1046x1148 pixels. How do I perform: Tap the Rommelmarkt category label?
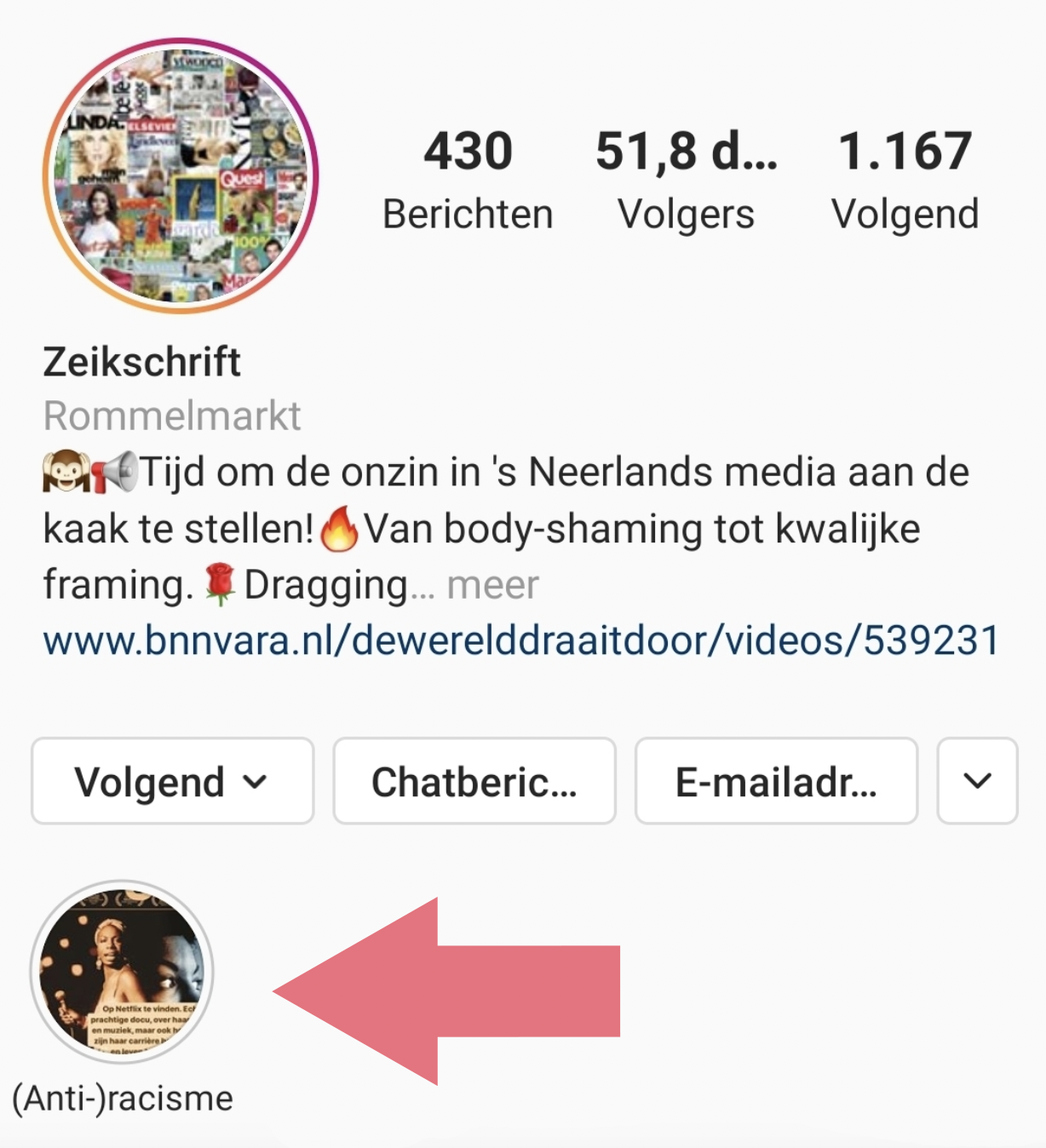coord(172,416)
